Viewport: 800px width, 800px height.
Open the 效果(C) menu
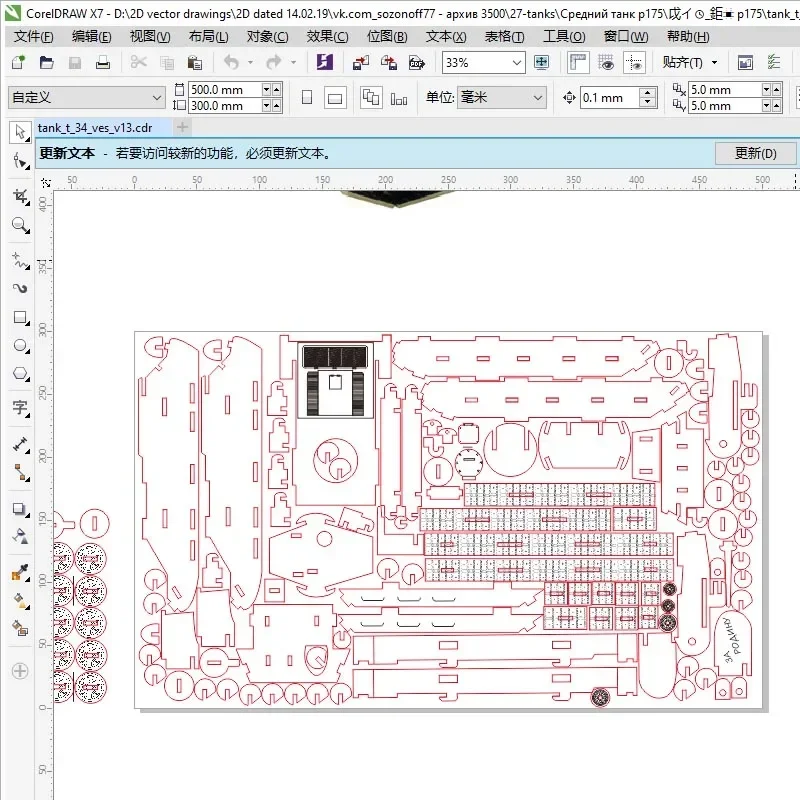coord(327,36)
